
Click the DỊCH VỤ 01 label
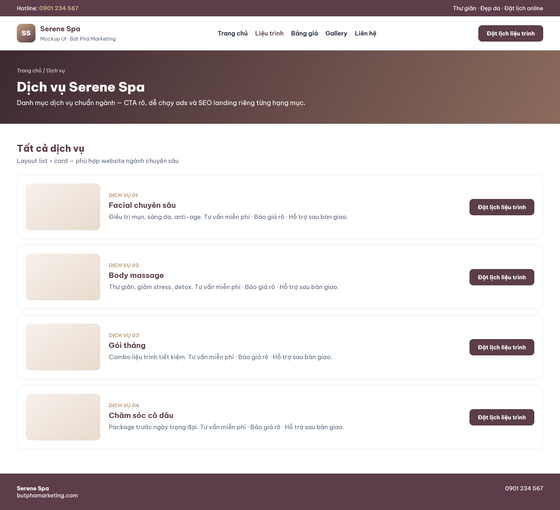123,195
